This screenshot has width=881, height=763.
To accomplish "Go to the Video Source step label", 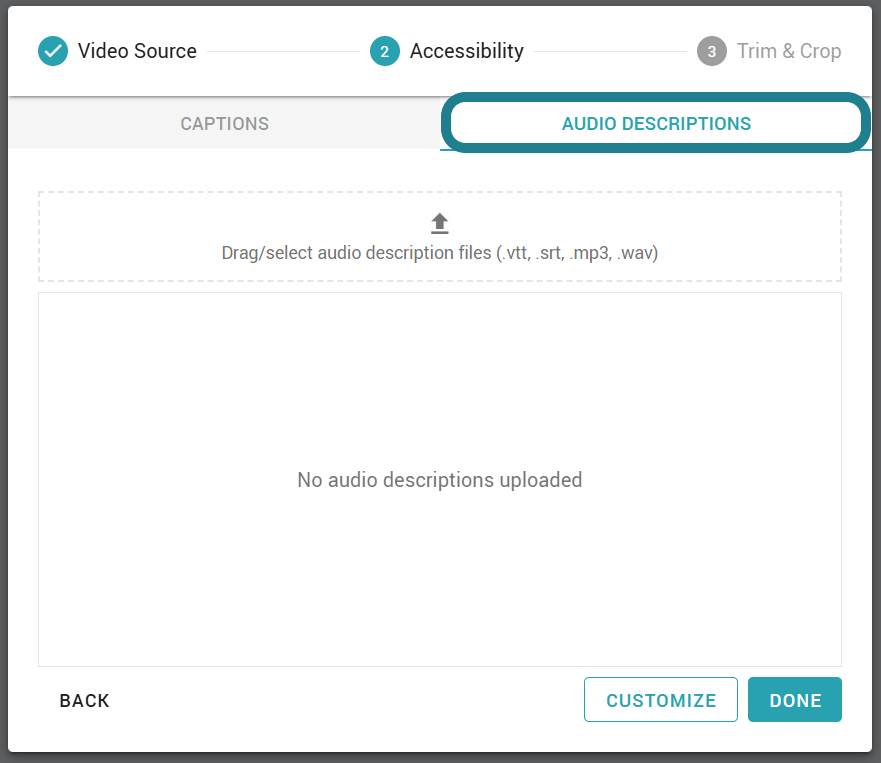I will pos(137,51).
